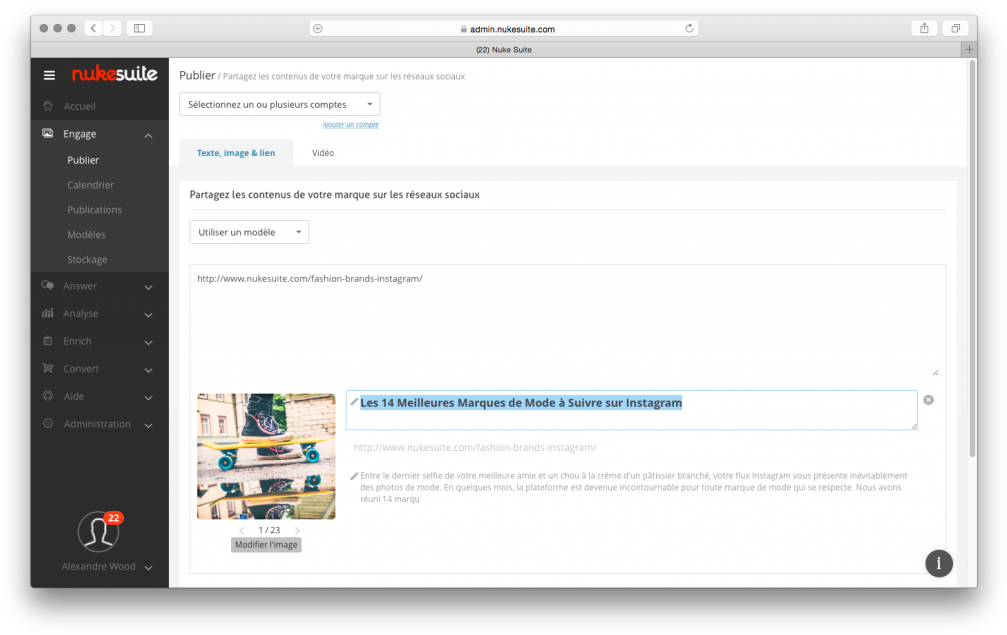Screen dimensions: 1007x635
Task: Open the 'Utiliser un modèle' dropdown
Action: (249, 231)
